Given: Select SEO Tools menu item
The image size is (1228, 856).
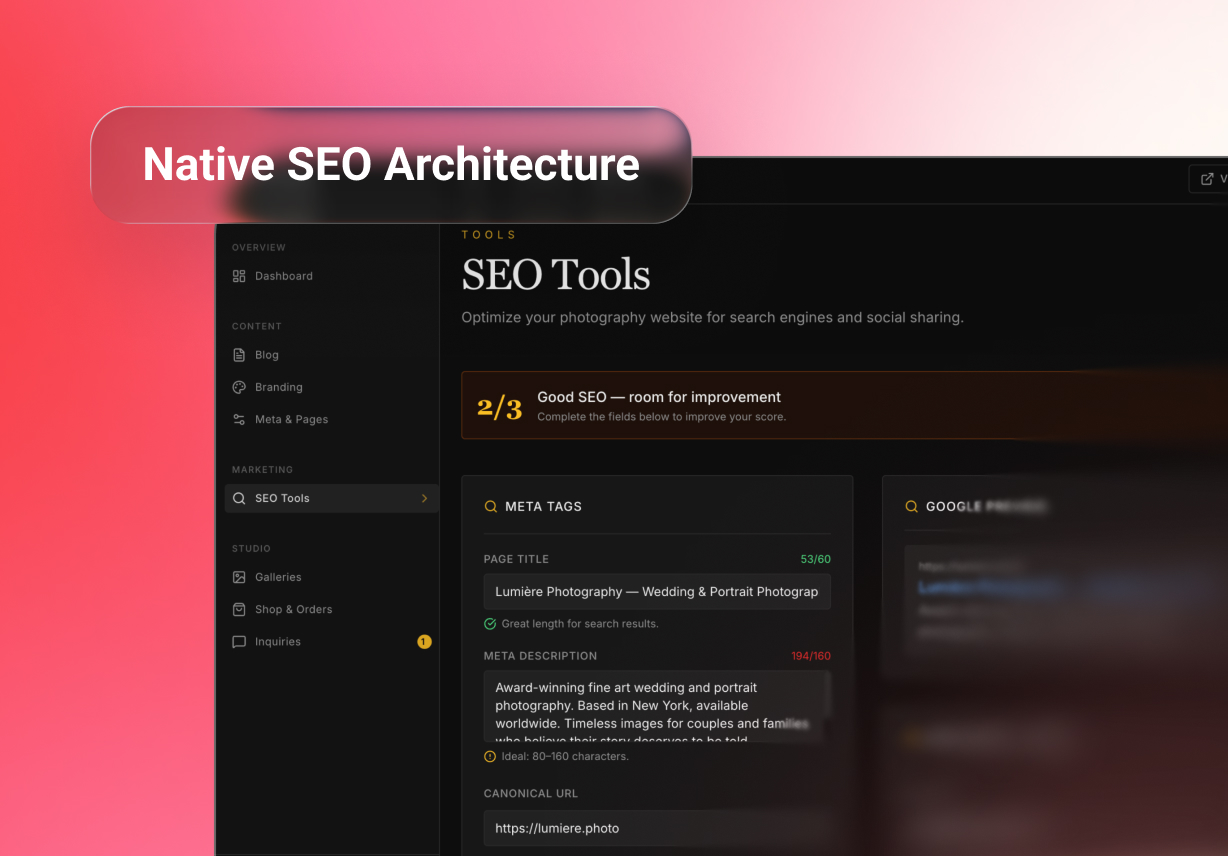Looking at the screenshot, I should (x=332, y=498).
